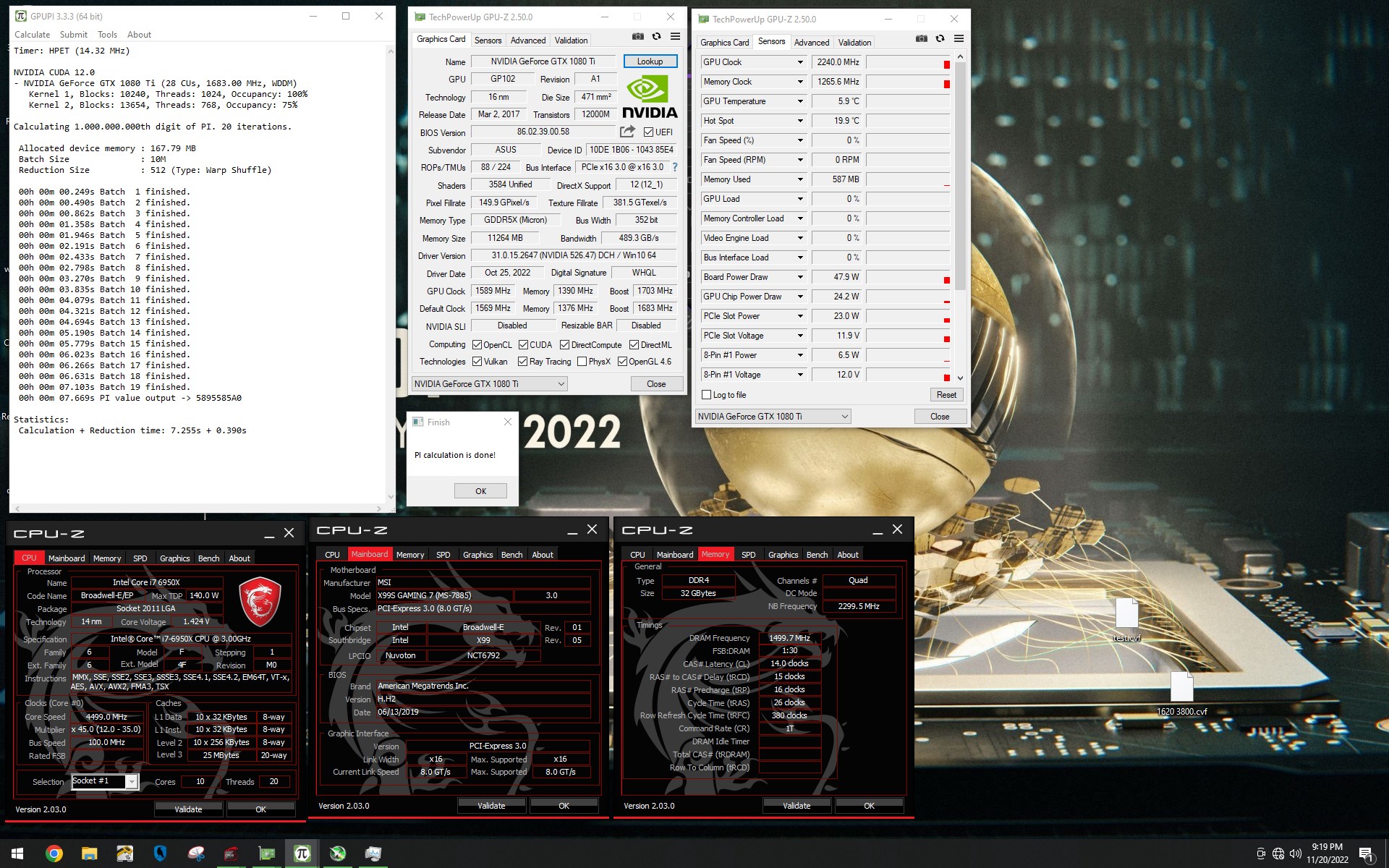1389x868 pixels.
Task: Expand the Memory Clock sensor dropdown
Action: pyautogui.click(x=800, y=82)
